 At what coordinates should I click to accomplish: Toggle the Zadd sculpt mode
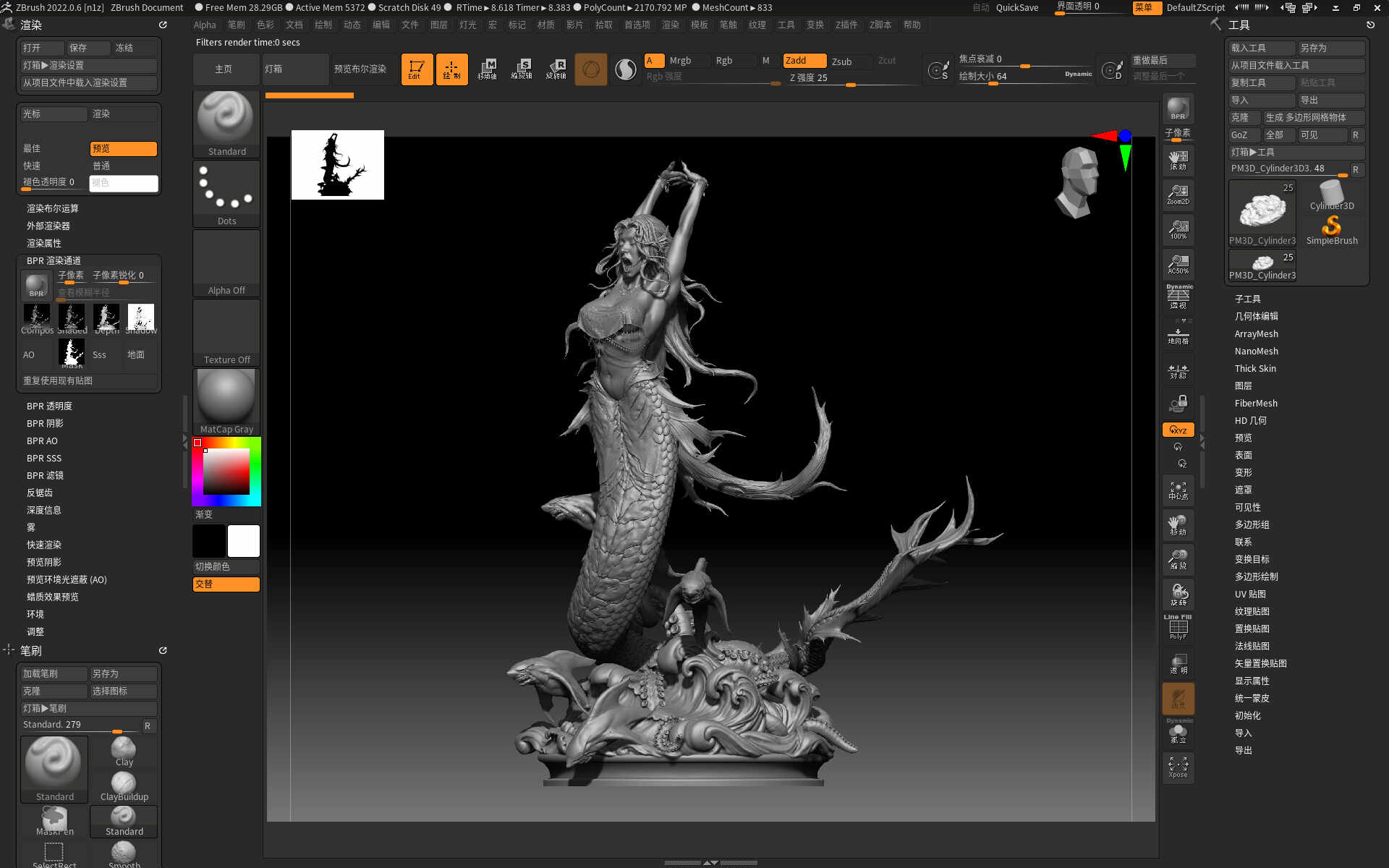tap(804, 61)
